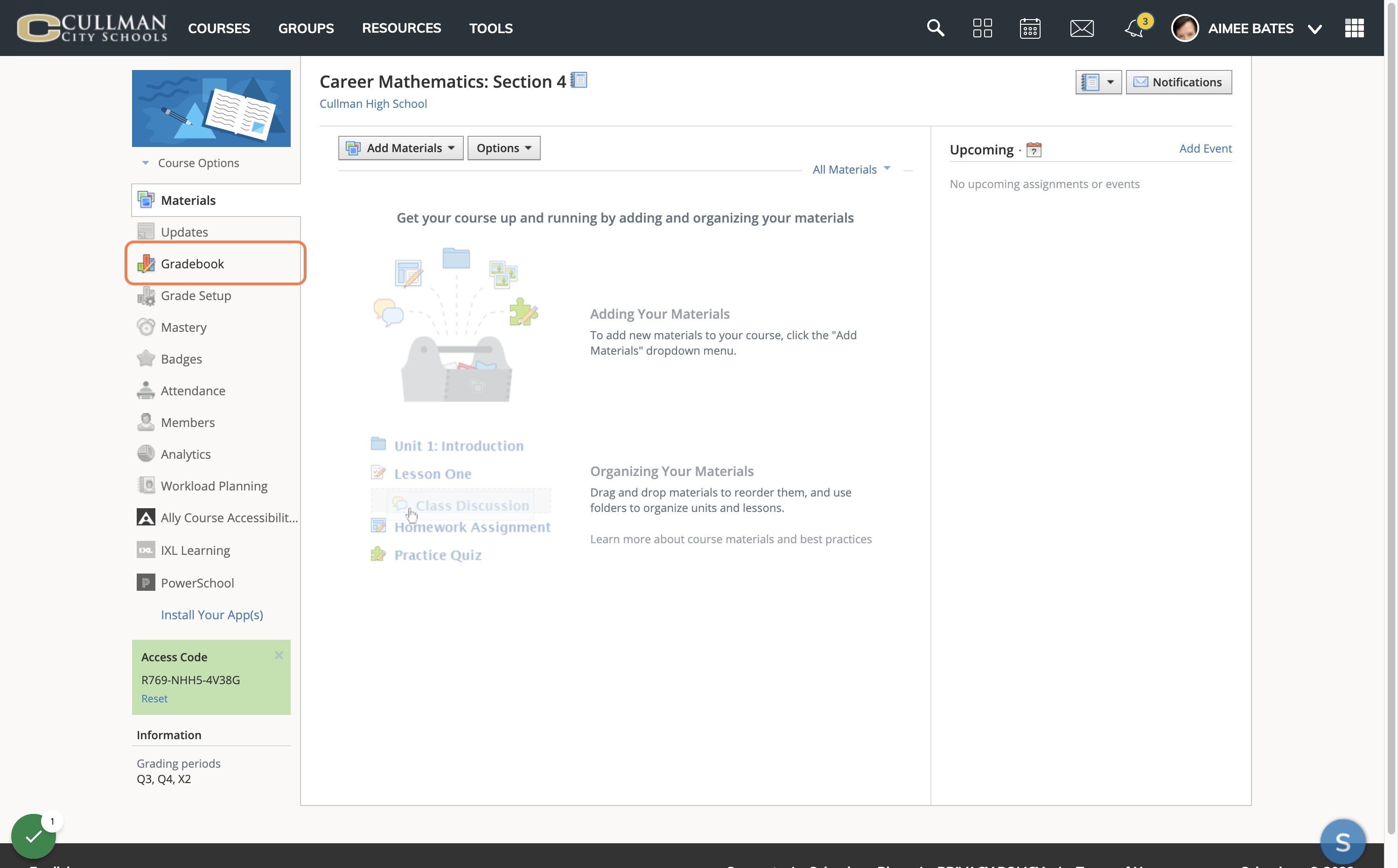Expand All Materials filter
This screenshot has width=1398, height=868.
[x=851, y=169]
